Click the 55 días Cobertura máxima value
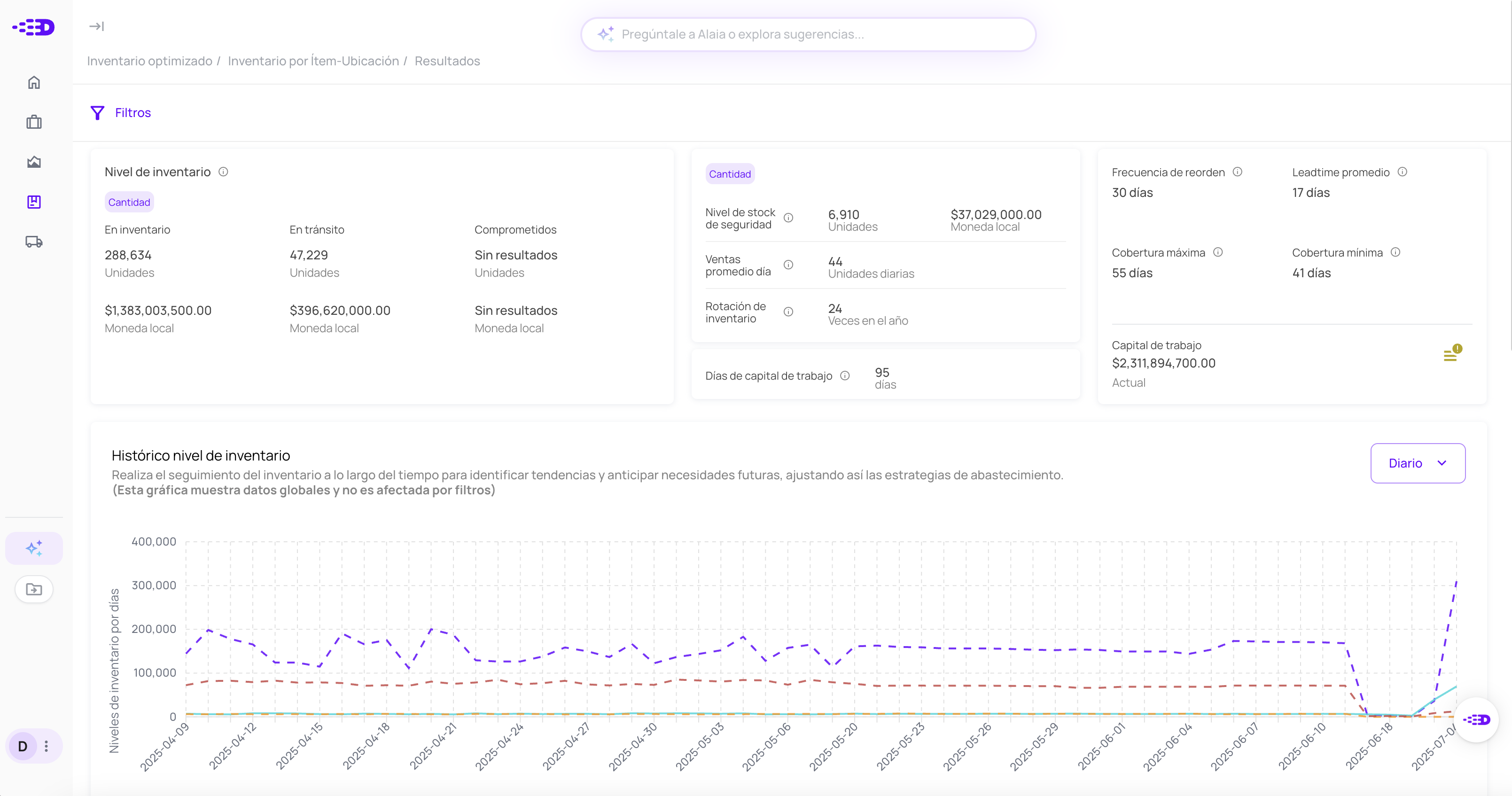The width and height of the screenshot is (1512, 796). (x=1132, y=273)
